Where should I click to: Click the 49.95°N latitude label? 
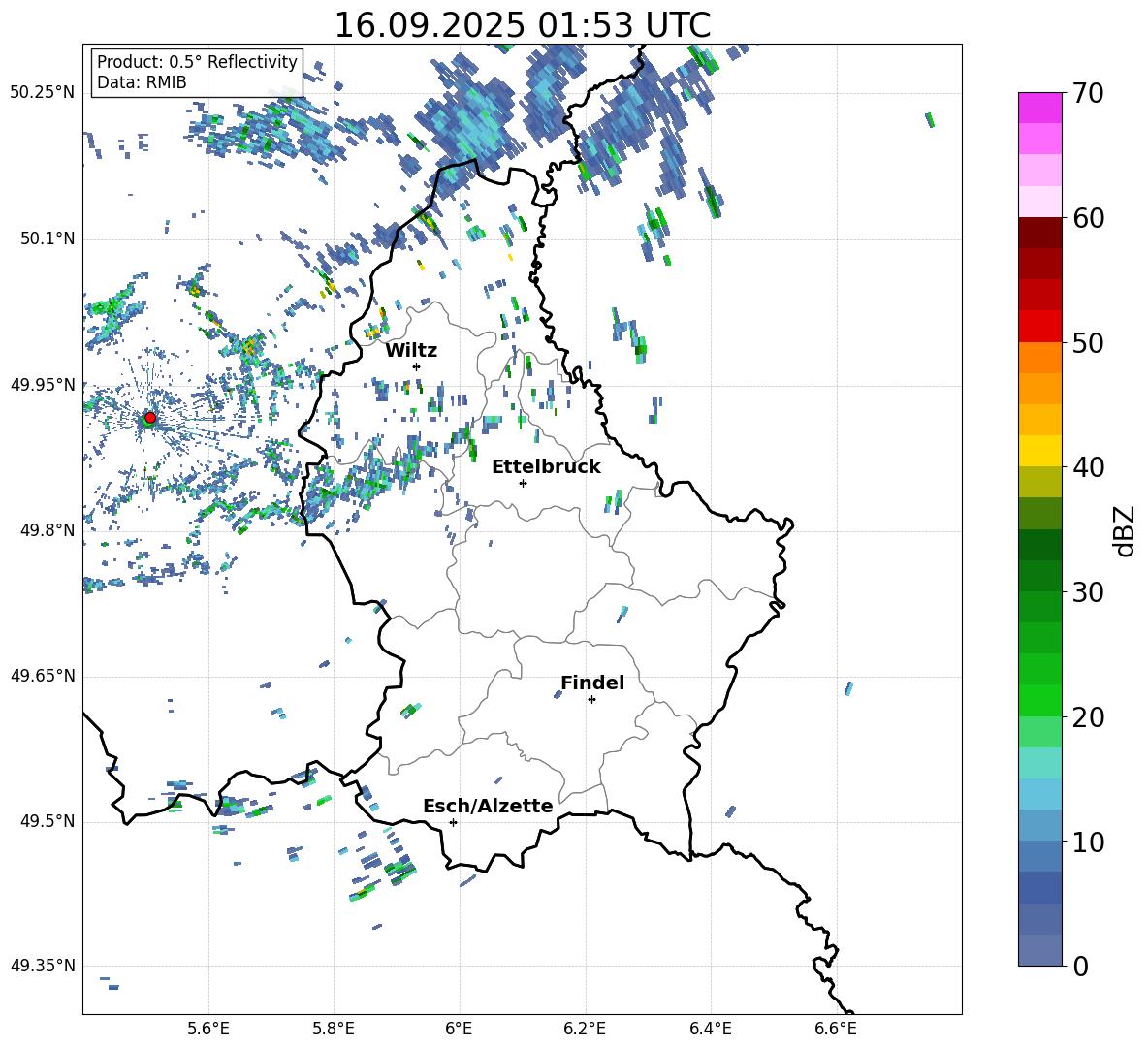pyautogui.click(x=43, y=385)
